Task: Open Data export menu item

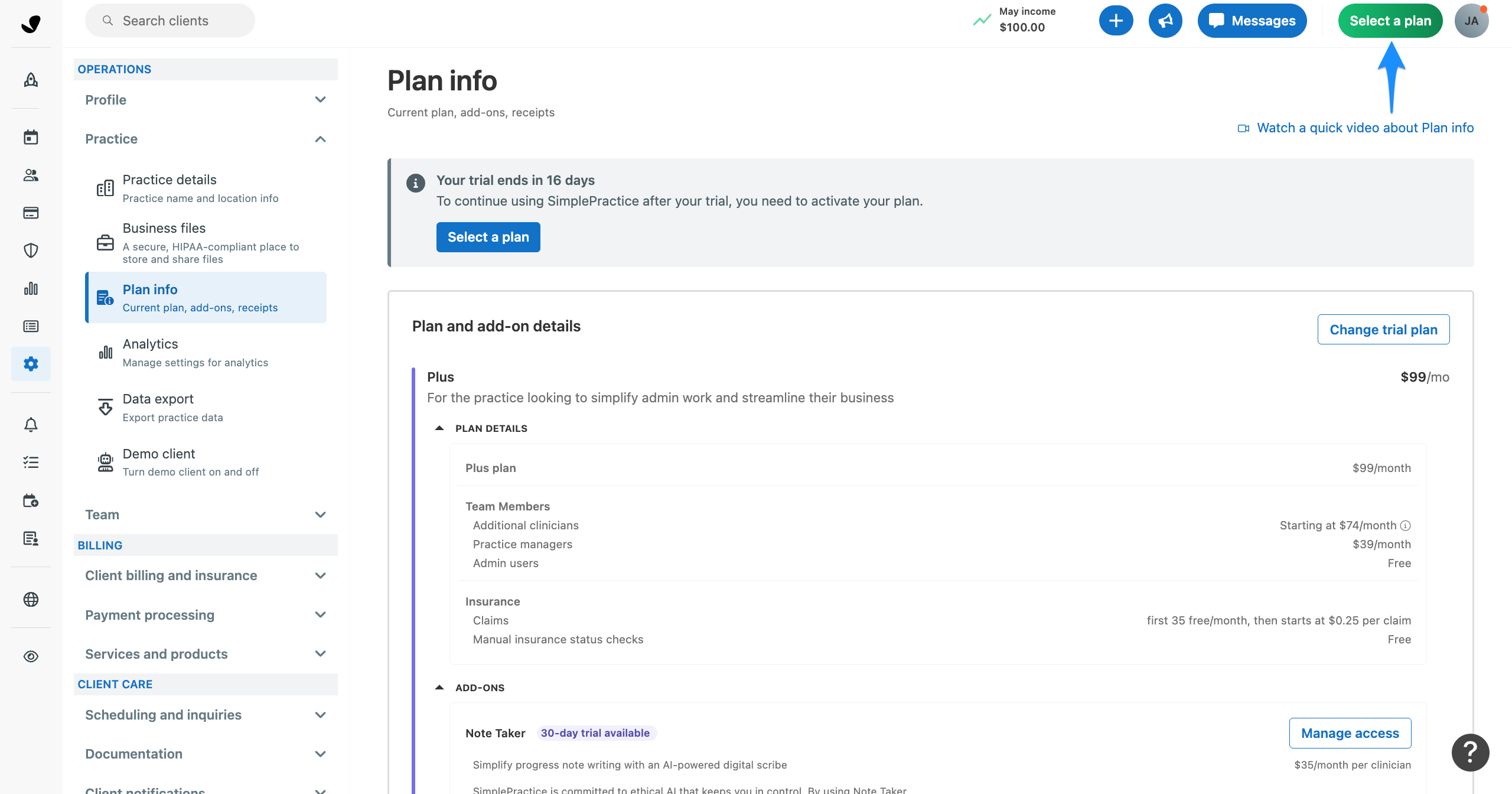Action: (x=206, y=407)
